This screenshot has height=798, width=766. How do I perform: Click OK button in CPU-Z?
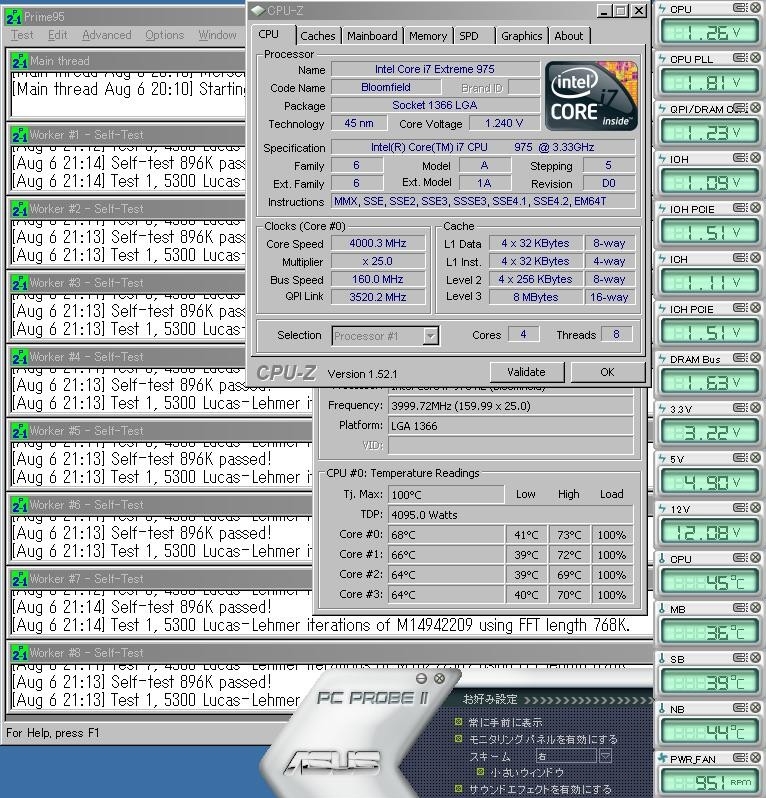tap(607, 372)
